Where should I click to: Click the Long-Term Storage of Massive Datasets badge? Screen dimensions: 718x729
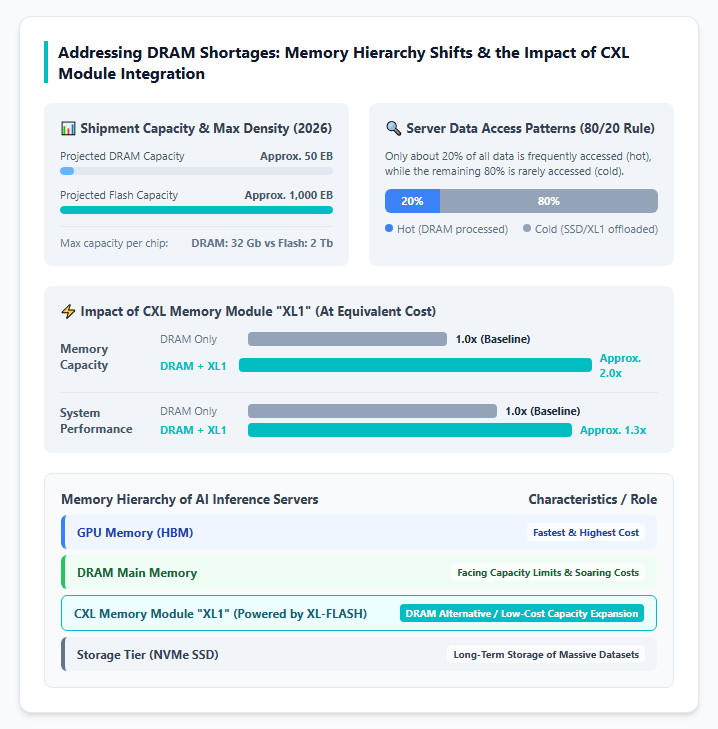click(546, 654)
